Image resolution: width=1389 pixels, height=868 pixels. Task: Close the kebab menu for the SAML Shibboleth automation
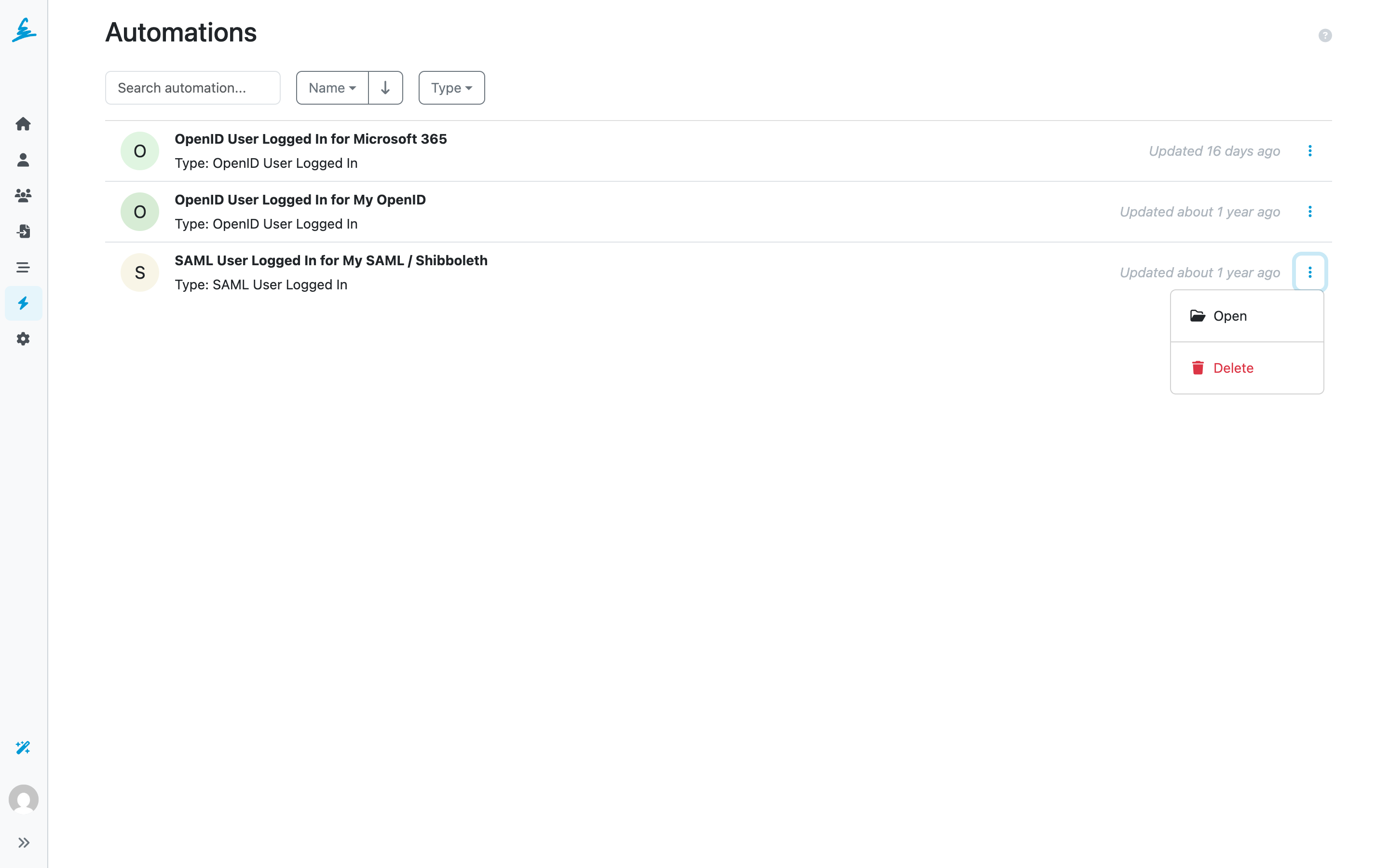[1310, 272]
